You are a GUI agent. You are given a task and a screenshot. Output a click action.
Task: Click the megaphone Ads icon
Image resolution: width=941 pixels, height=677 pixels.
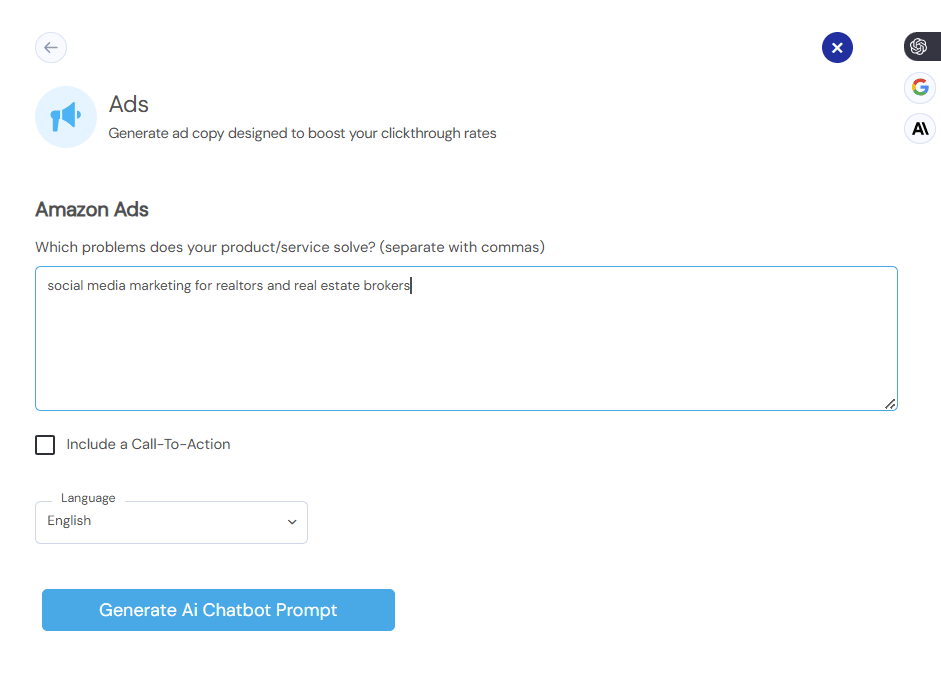click(x=66, y=117)
